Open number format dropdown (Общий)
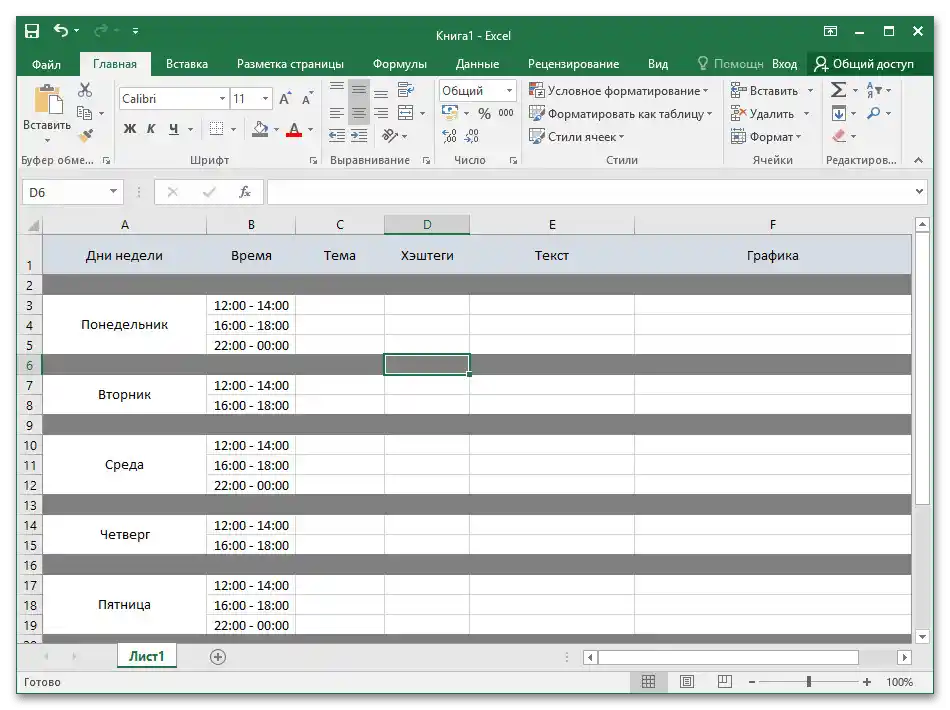Image resolution: width=950 pixels, height=710 pixels. (510, 91)
